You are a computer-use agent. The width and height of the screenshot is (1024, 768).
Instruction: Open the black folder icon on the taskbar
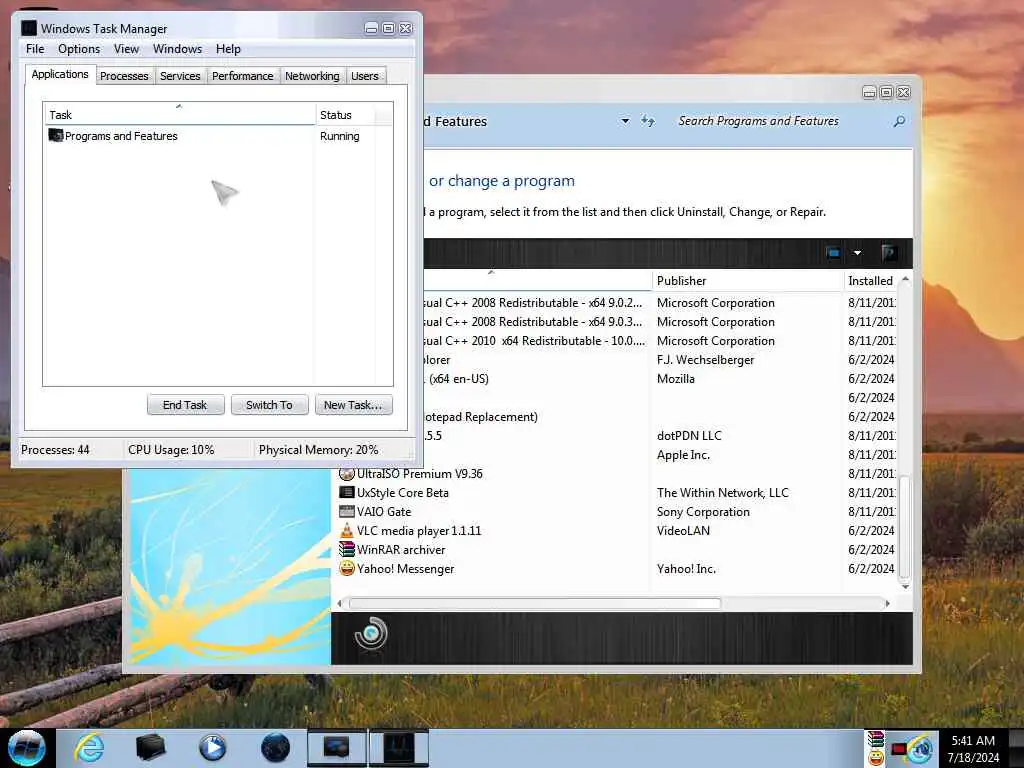150,748
